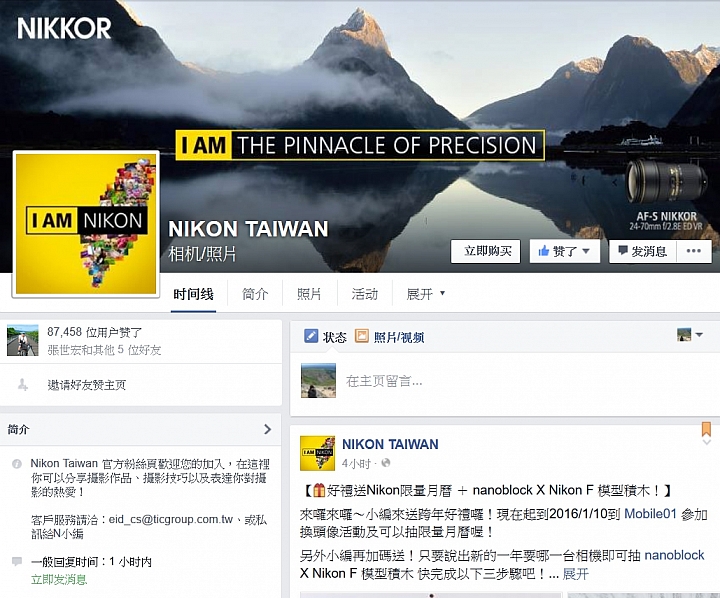Switch to the 简介 tab

255,293
